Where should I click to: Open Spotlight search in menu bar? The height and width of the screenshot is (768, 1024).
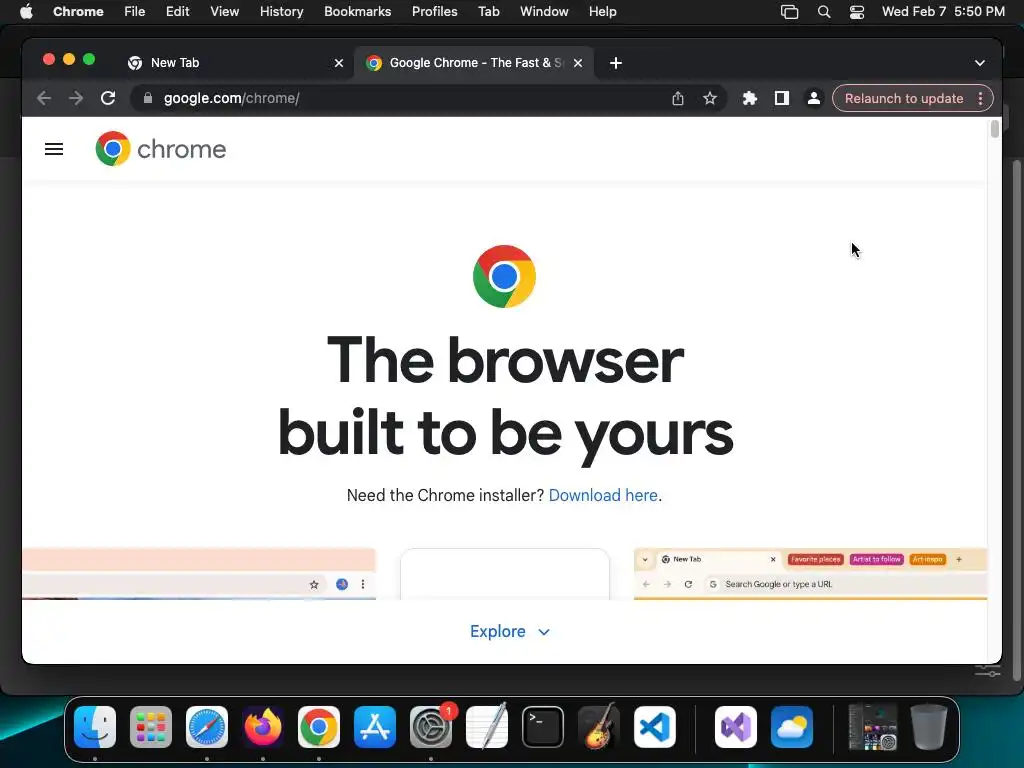tap(824, 12)
